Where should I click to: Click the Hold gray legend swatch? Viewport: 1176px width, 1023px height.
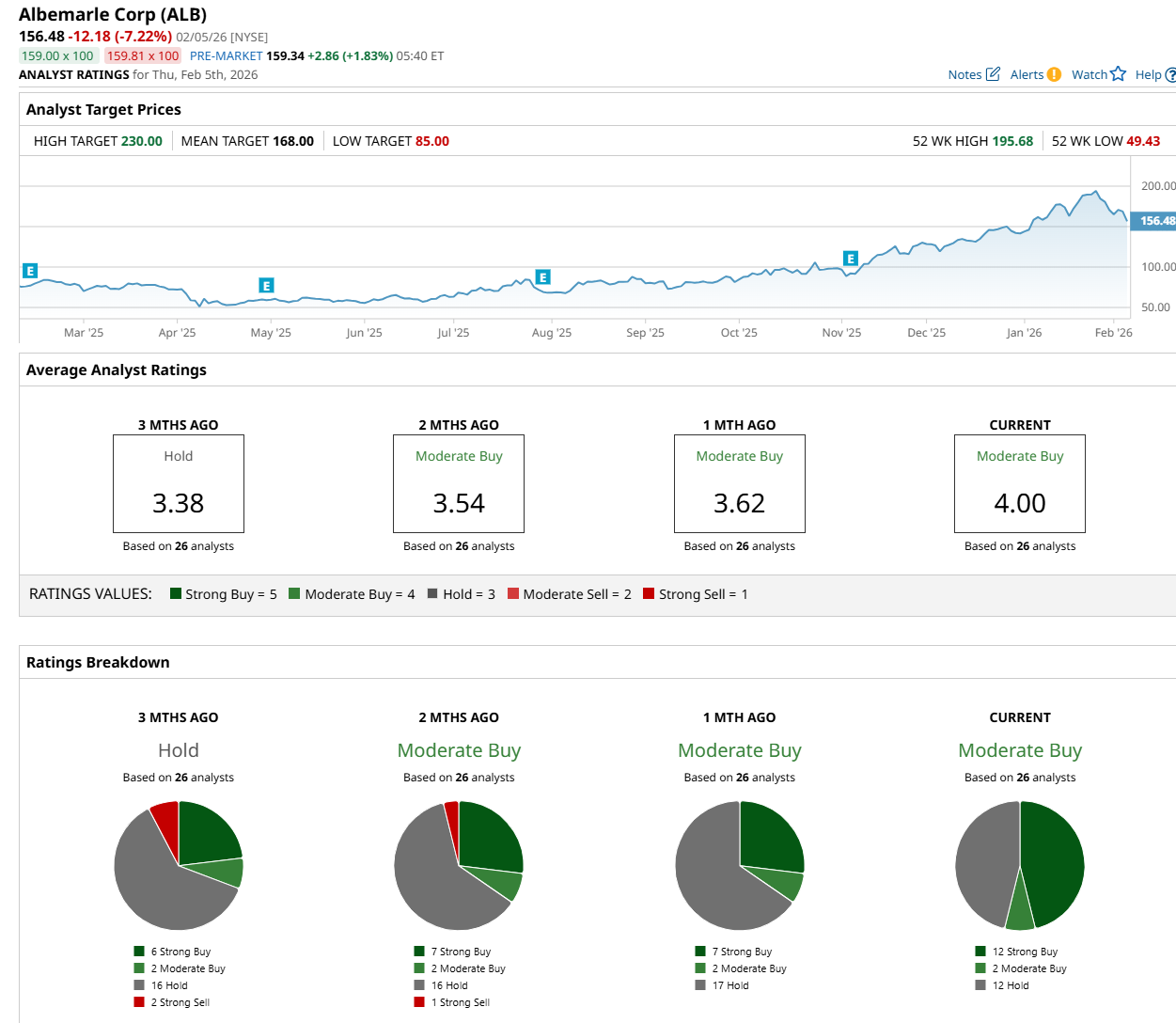[432, 593]
